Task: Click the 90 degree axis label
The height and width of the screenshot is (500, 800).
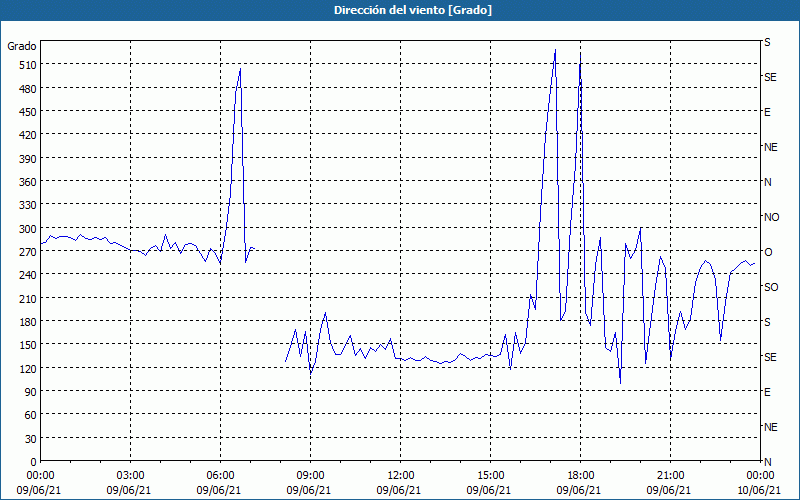Action: [x=31, y=392]
